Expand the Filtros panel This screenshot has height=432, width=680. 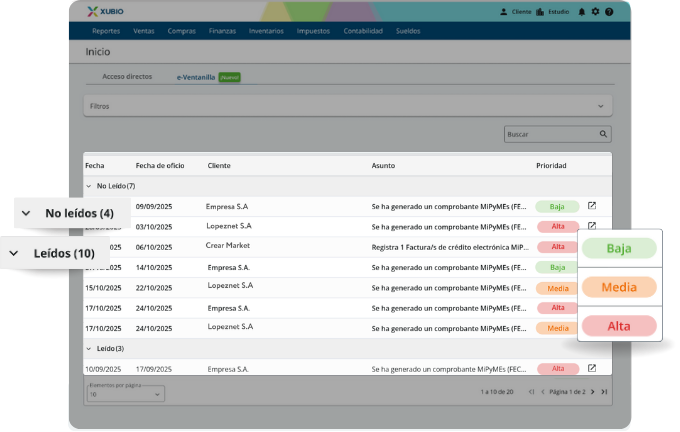(600, 105)
